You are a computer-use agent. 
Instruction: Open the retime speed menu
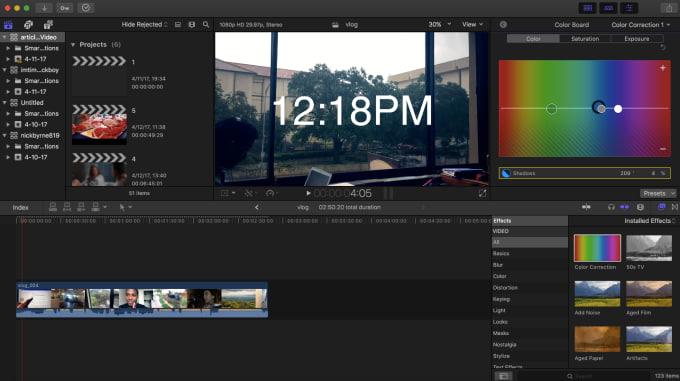[x=271, y=193]
